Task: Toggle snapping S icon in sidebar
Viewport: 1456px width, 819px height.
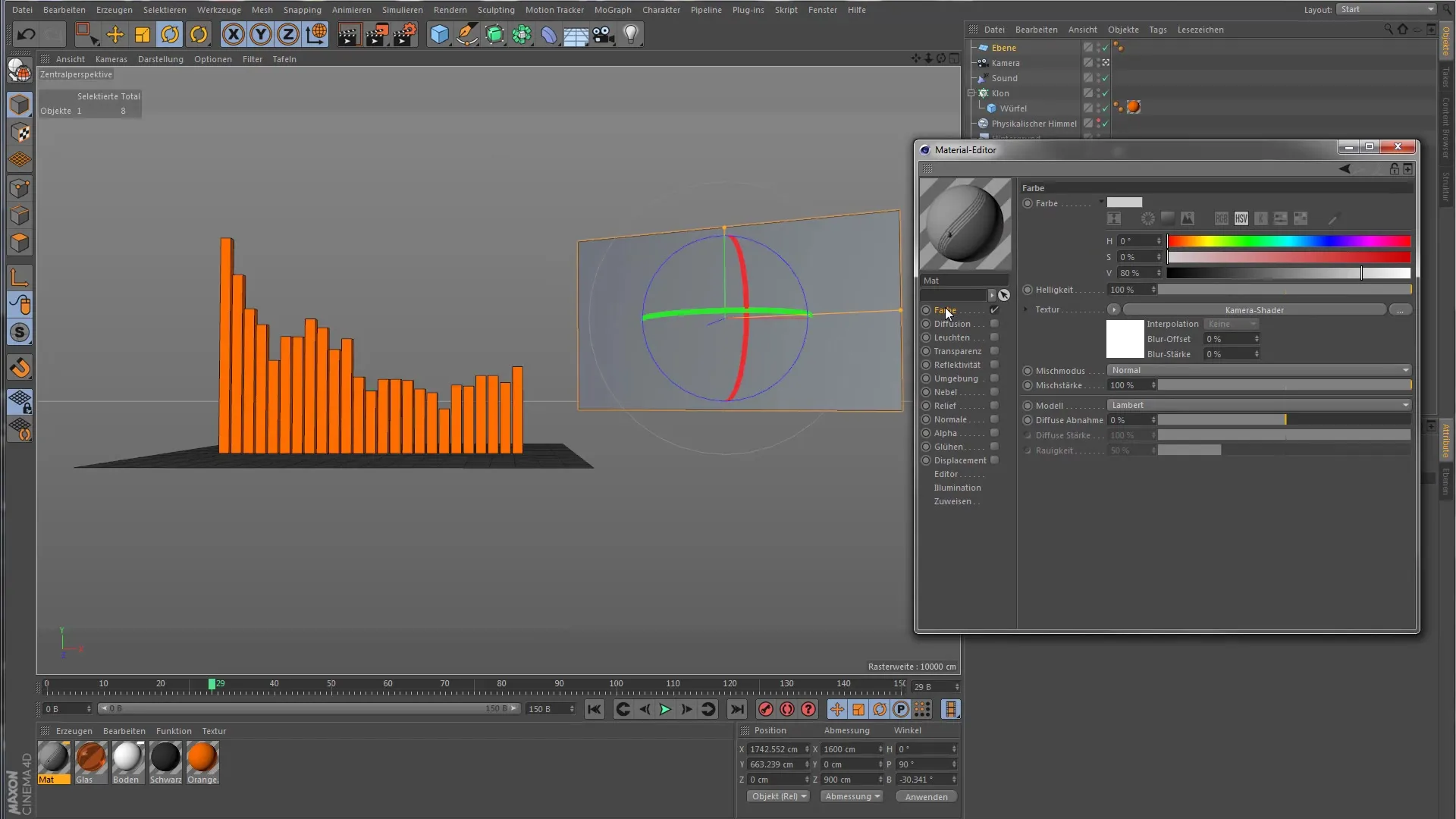Action: [x=20, y=332]
